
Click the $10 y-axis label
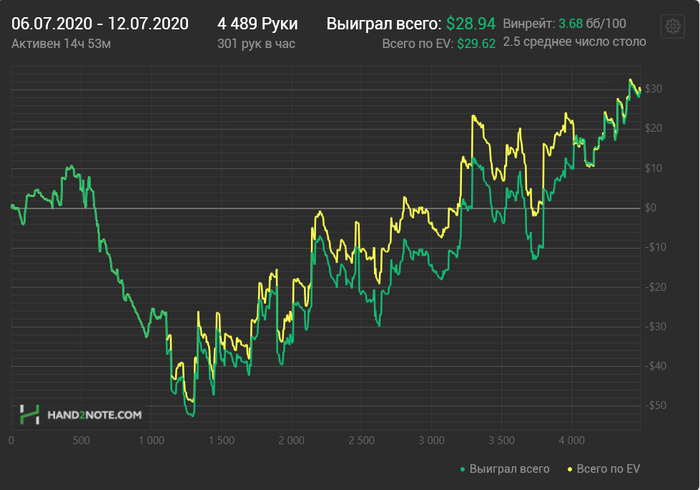(653, 168)
